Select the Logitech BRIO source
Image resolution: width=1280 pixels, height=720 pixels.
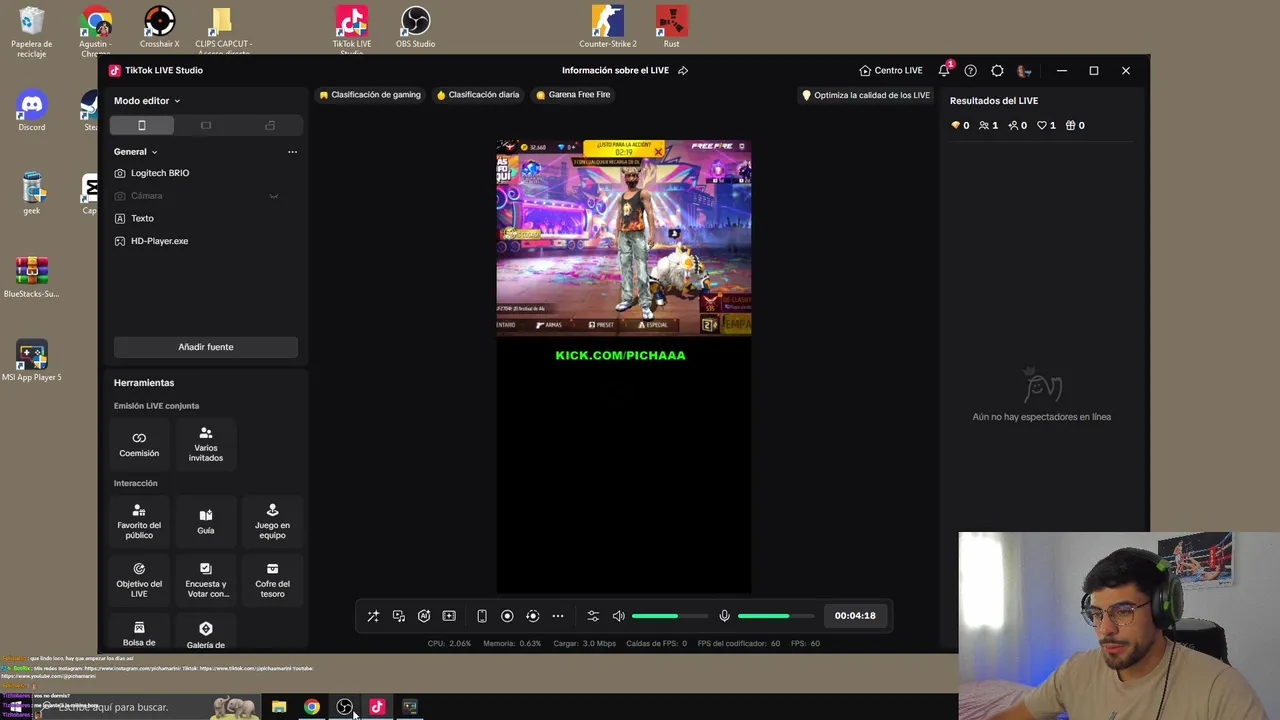[x=205, y=173]
